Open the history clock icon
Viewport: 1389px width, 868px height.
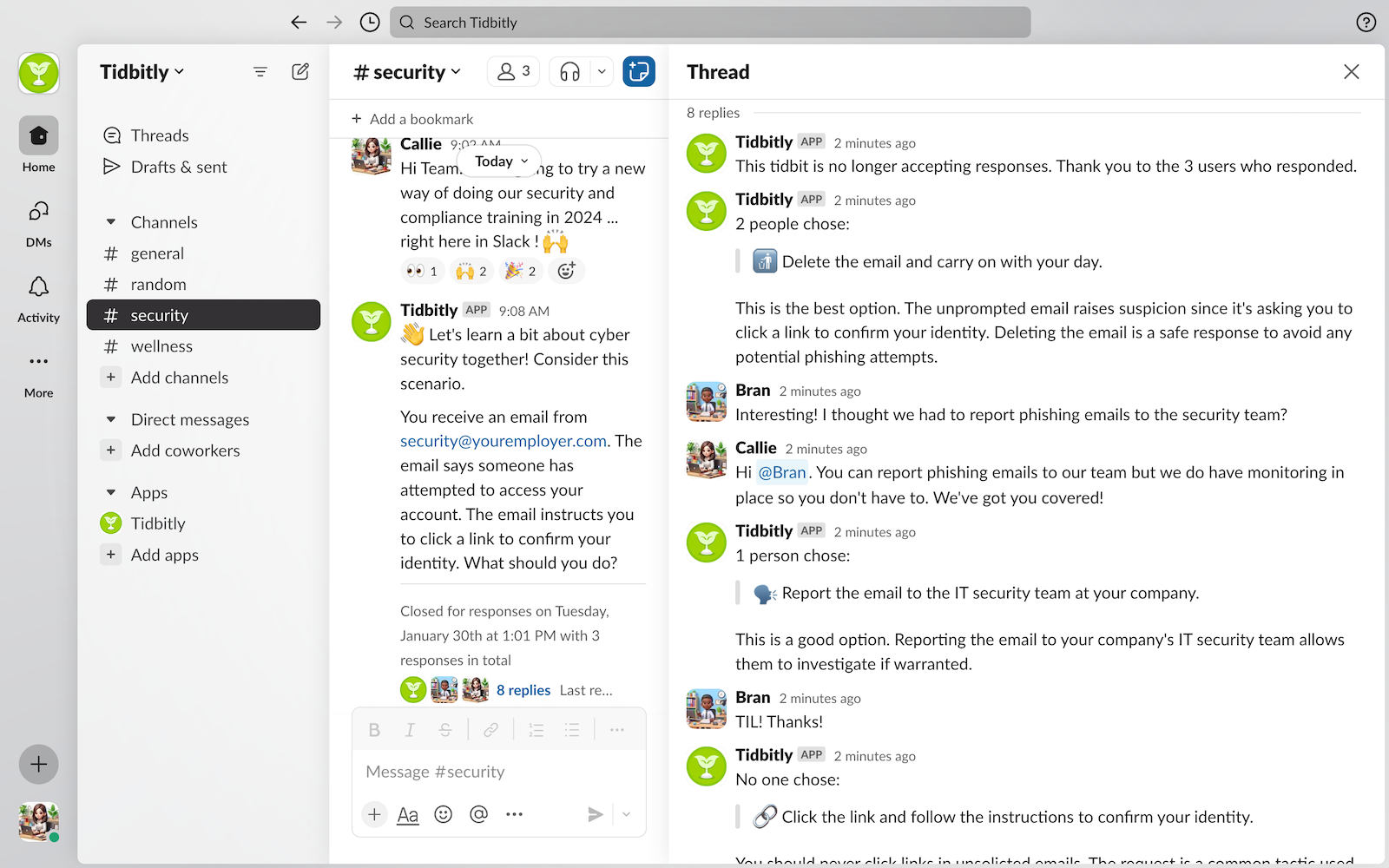coord(370,23)
